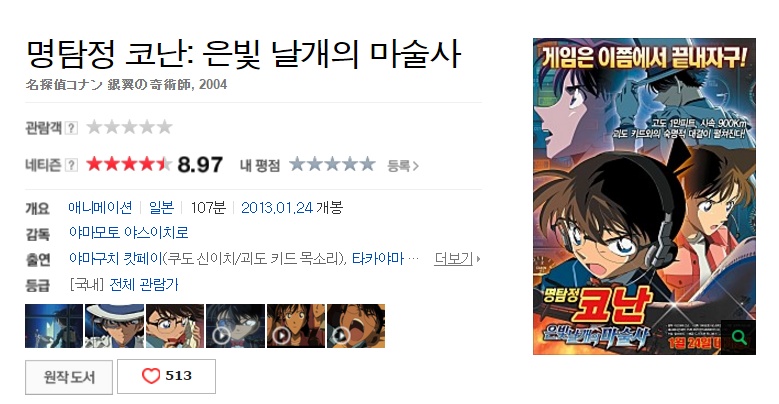Screen dimensions: 779x404
Task: Rate the movie with fifth 내 평점 star
Action: 367,164
